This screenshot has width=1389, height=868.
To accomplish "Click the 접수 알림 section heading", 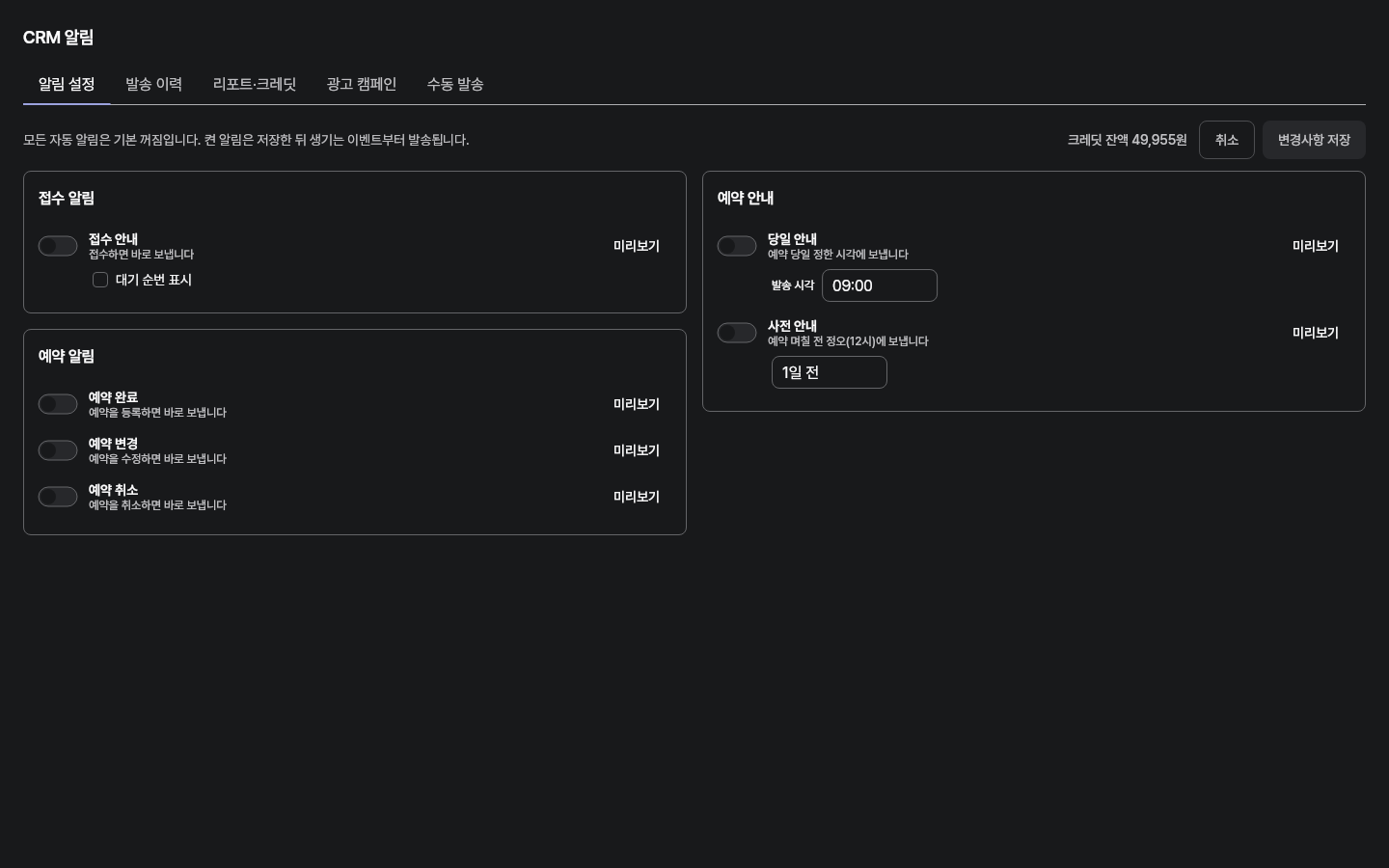I will [x=67, y=198].
